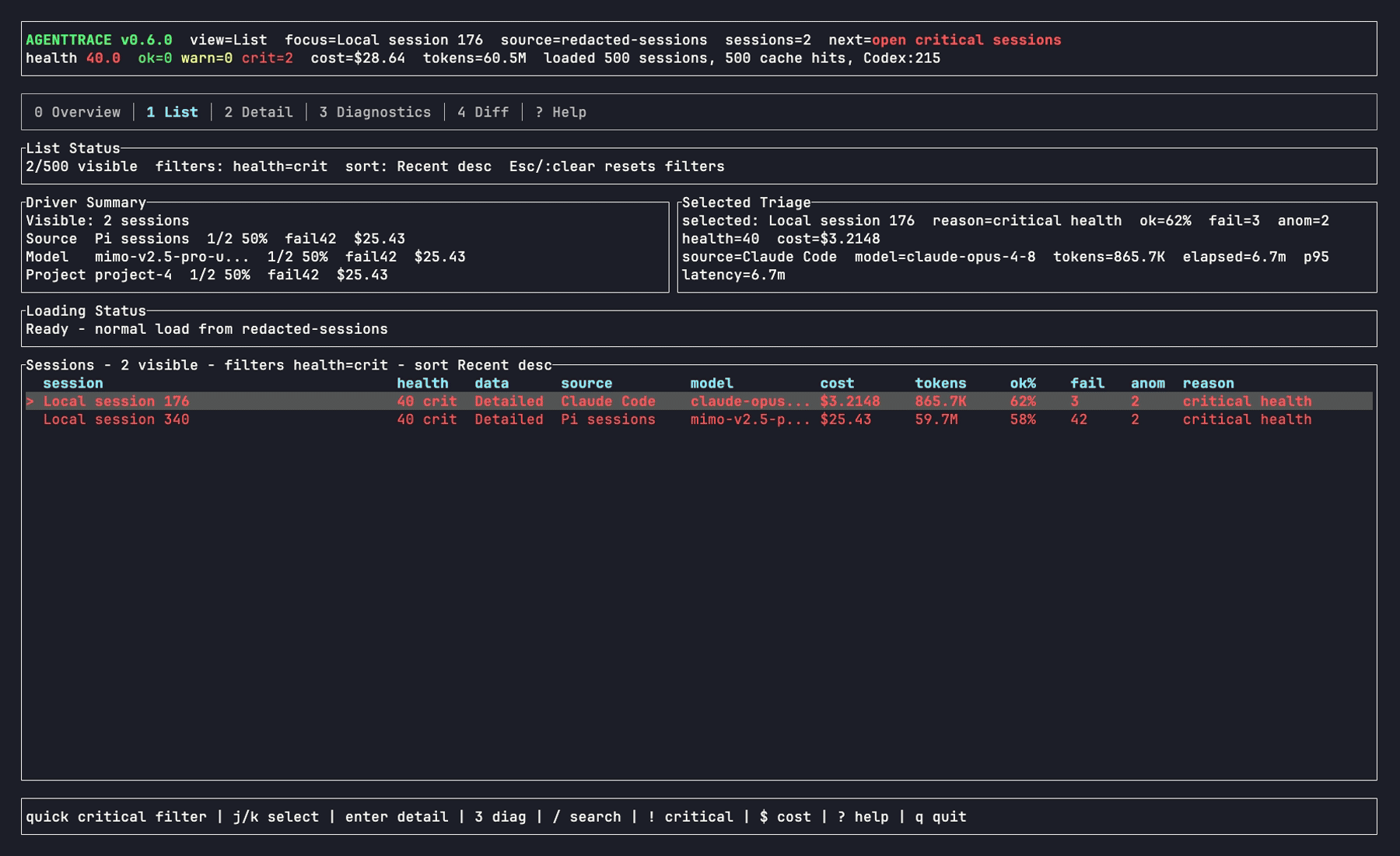Click the 'filters: health=crit' status text
Screen dimensions: 1400x856
[x=241, y=167]
